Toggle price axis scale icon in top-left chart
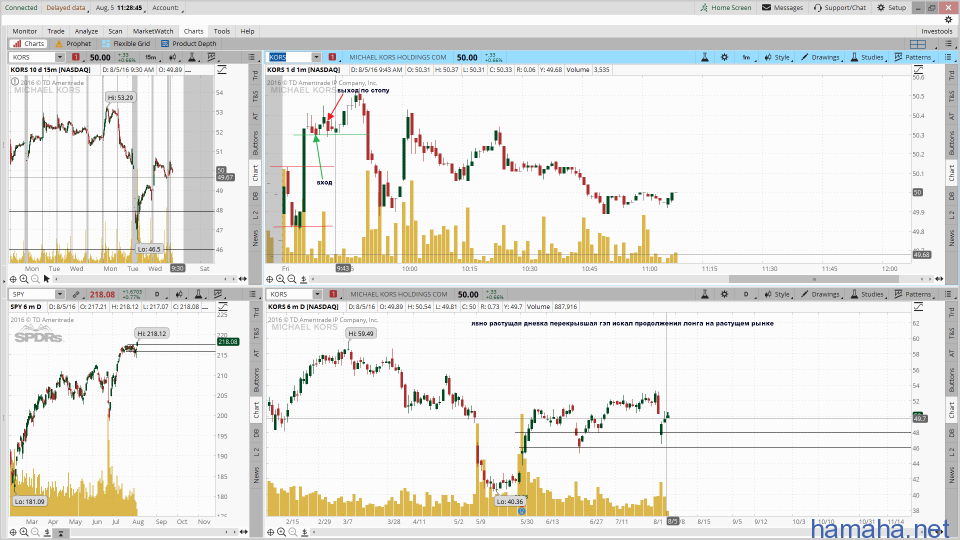The height and width of the screenshot is (540, 960). (222, 70)
